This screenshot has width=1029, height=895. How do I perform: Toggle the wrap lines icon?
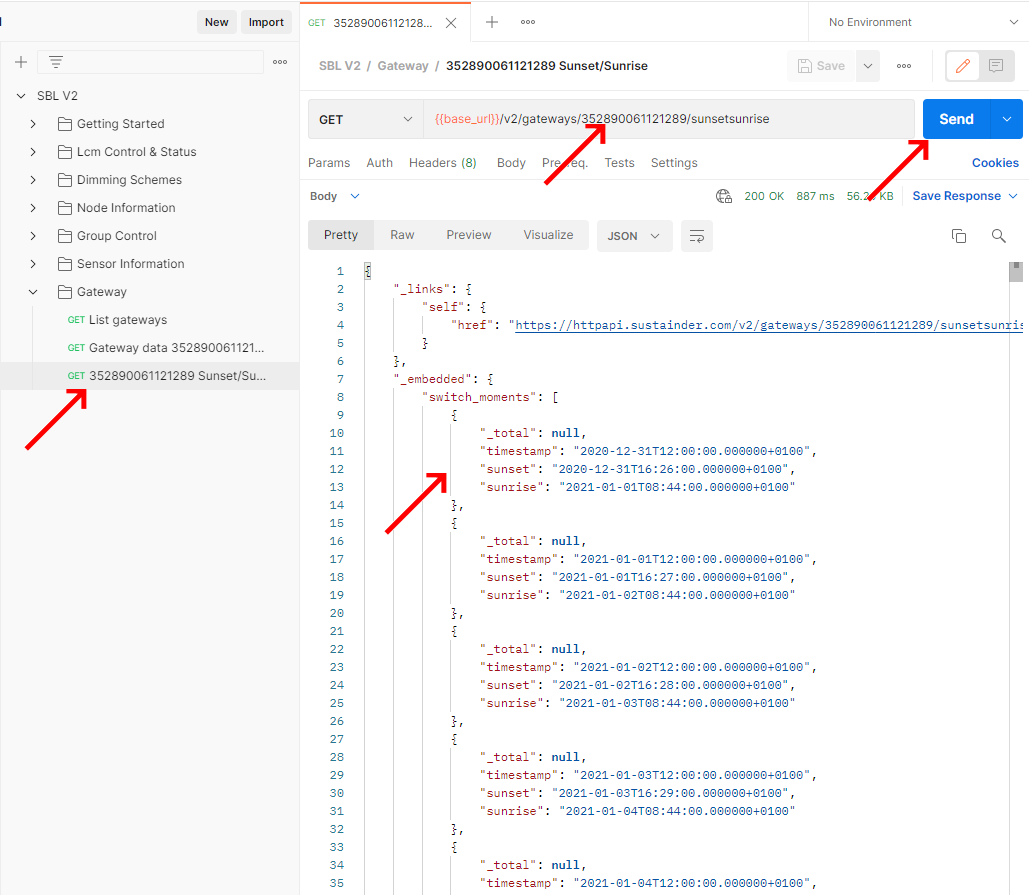[x=697, y=236]
